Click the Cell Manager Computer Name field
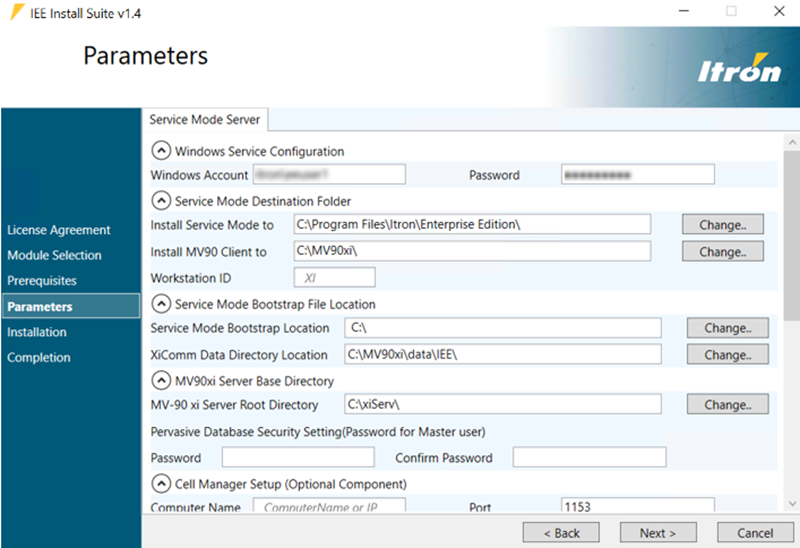 pos(329,505)
